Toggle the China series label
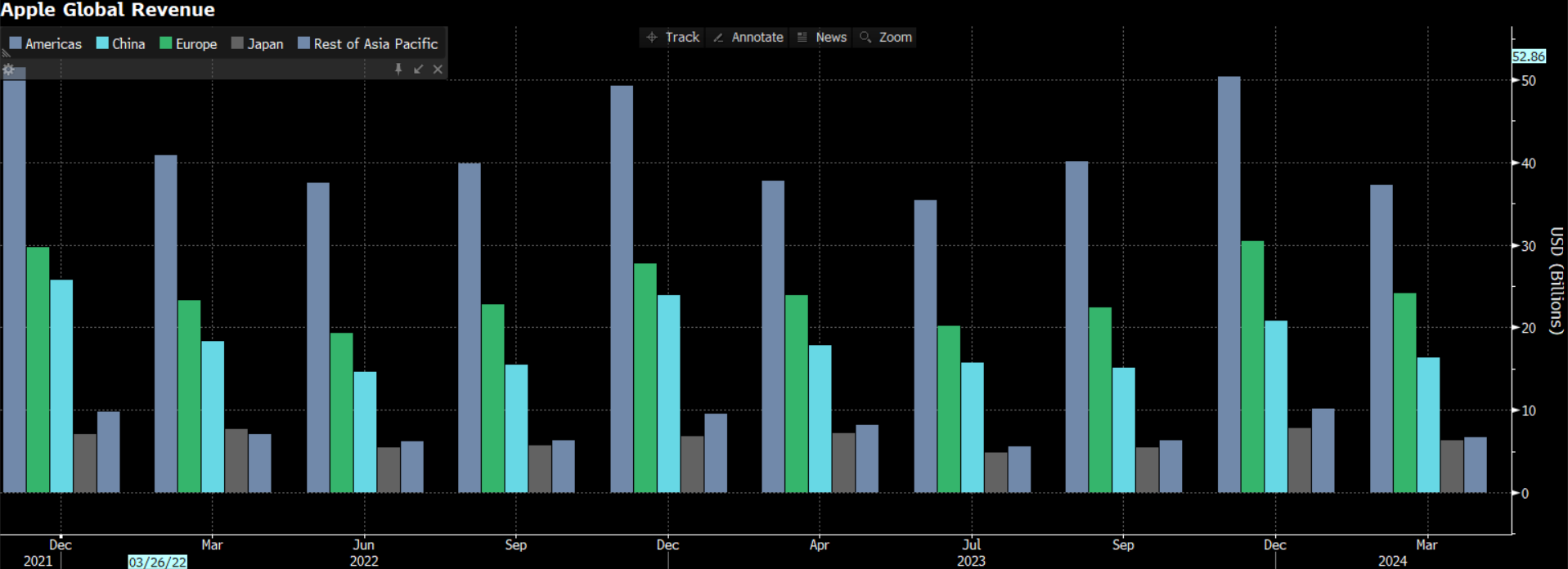 click(x=128, y=44)
